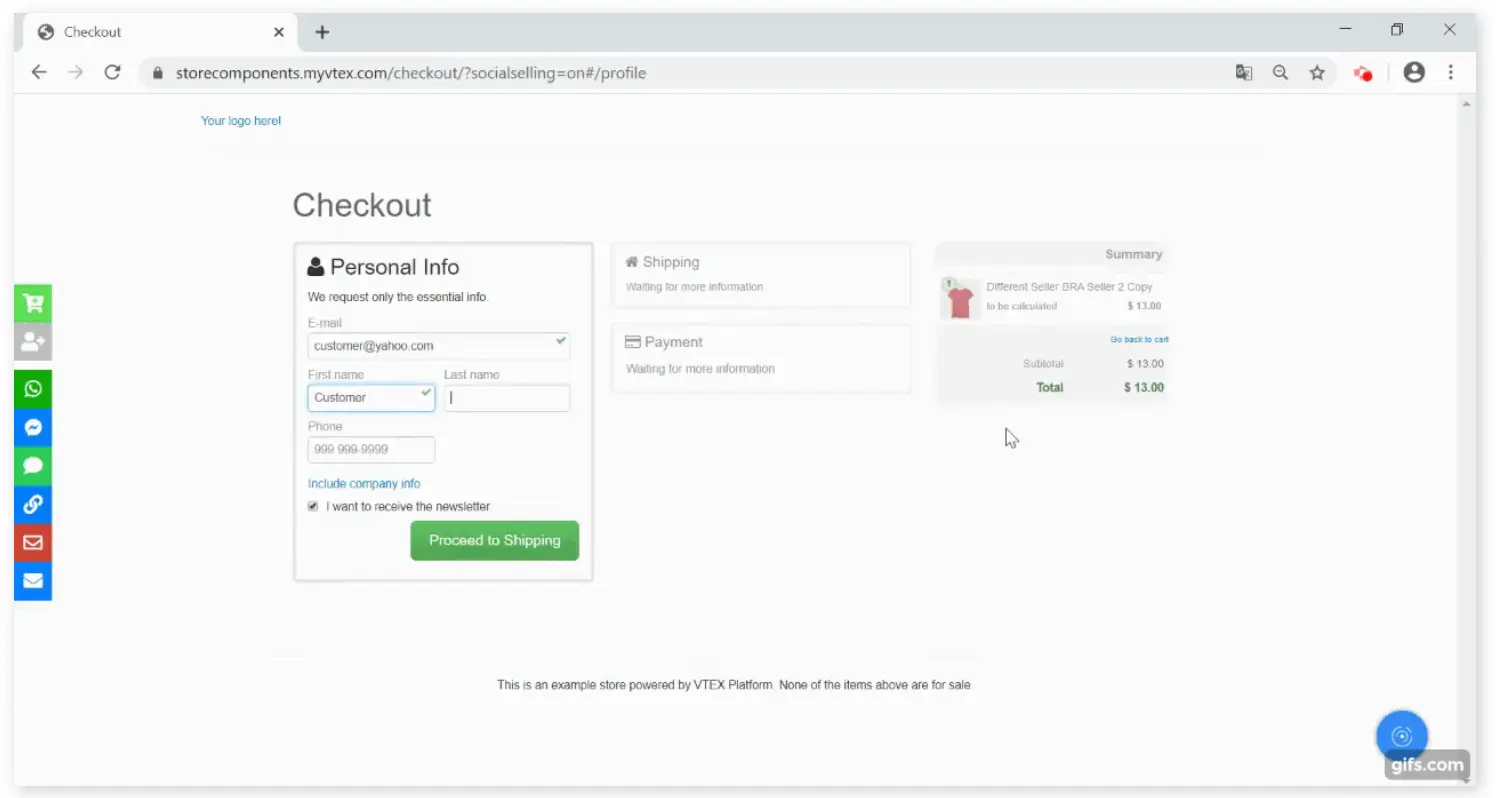
Task: Focus the Phone number input field
Action: (x=371, y=450)
